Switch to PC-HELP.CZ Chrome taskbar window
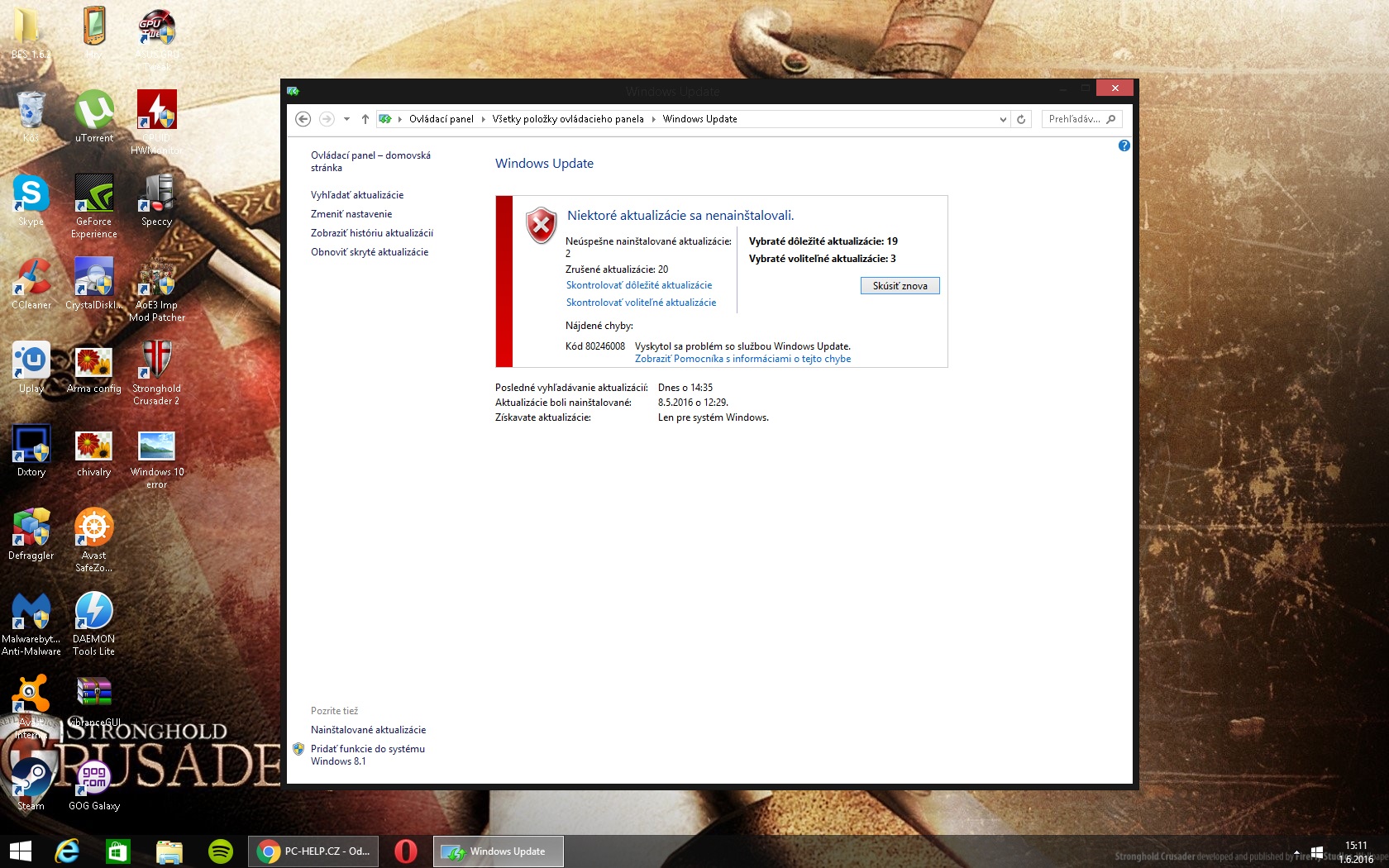 tap(314, 851)
